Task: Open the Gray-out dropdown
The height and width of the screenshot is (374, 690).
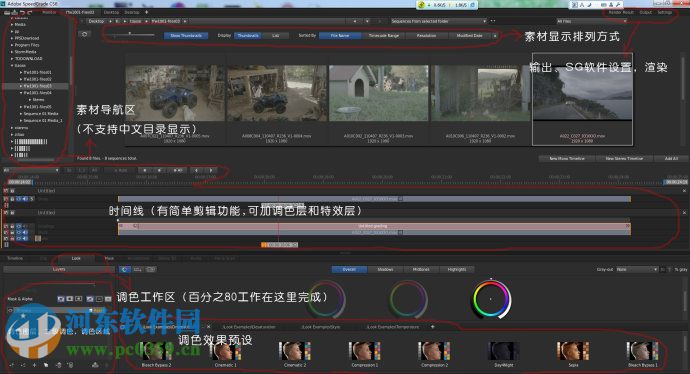Action: [x=637, y=269]
